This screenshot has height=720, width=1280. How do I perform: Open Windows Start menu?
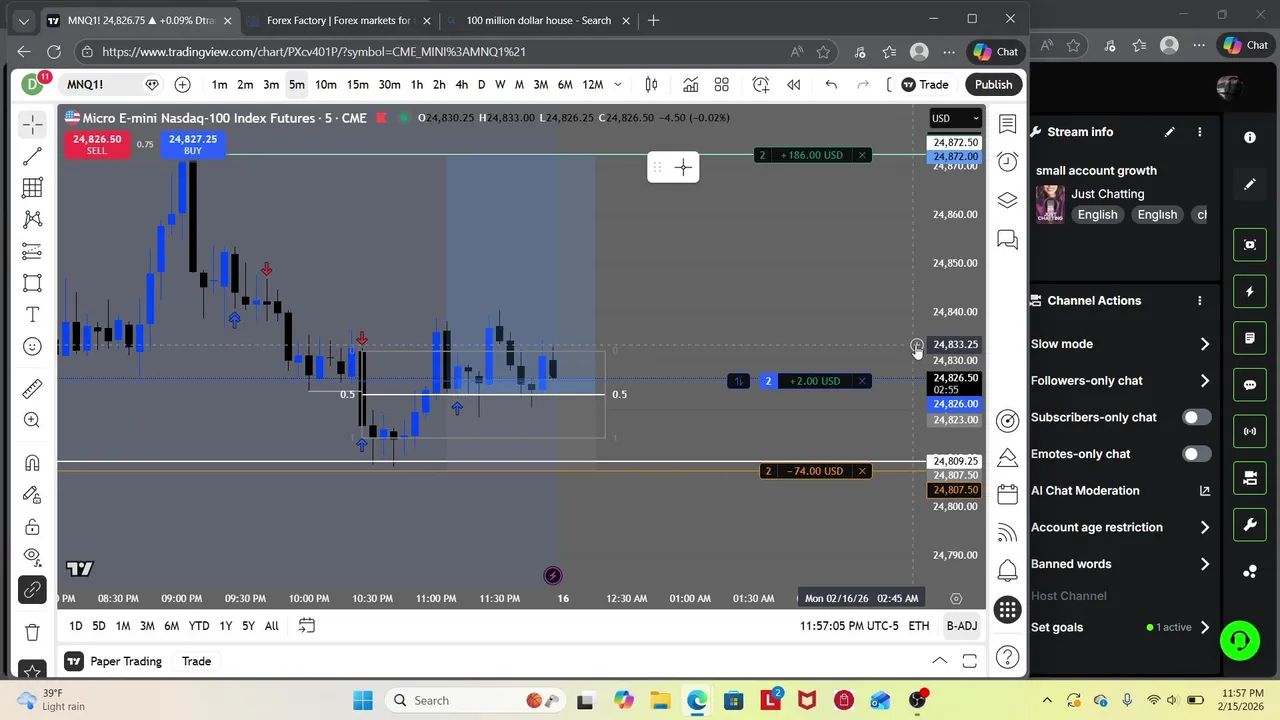pos(363,701)
